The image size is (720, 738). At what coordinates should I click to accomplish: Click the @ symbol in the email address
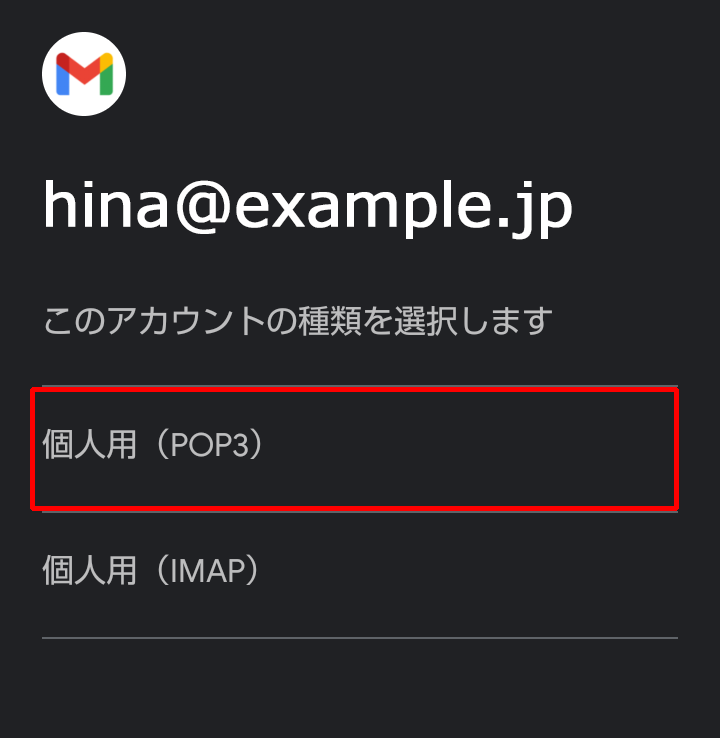point(204,207)
